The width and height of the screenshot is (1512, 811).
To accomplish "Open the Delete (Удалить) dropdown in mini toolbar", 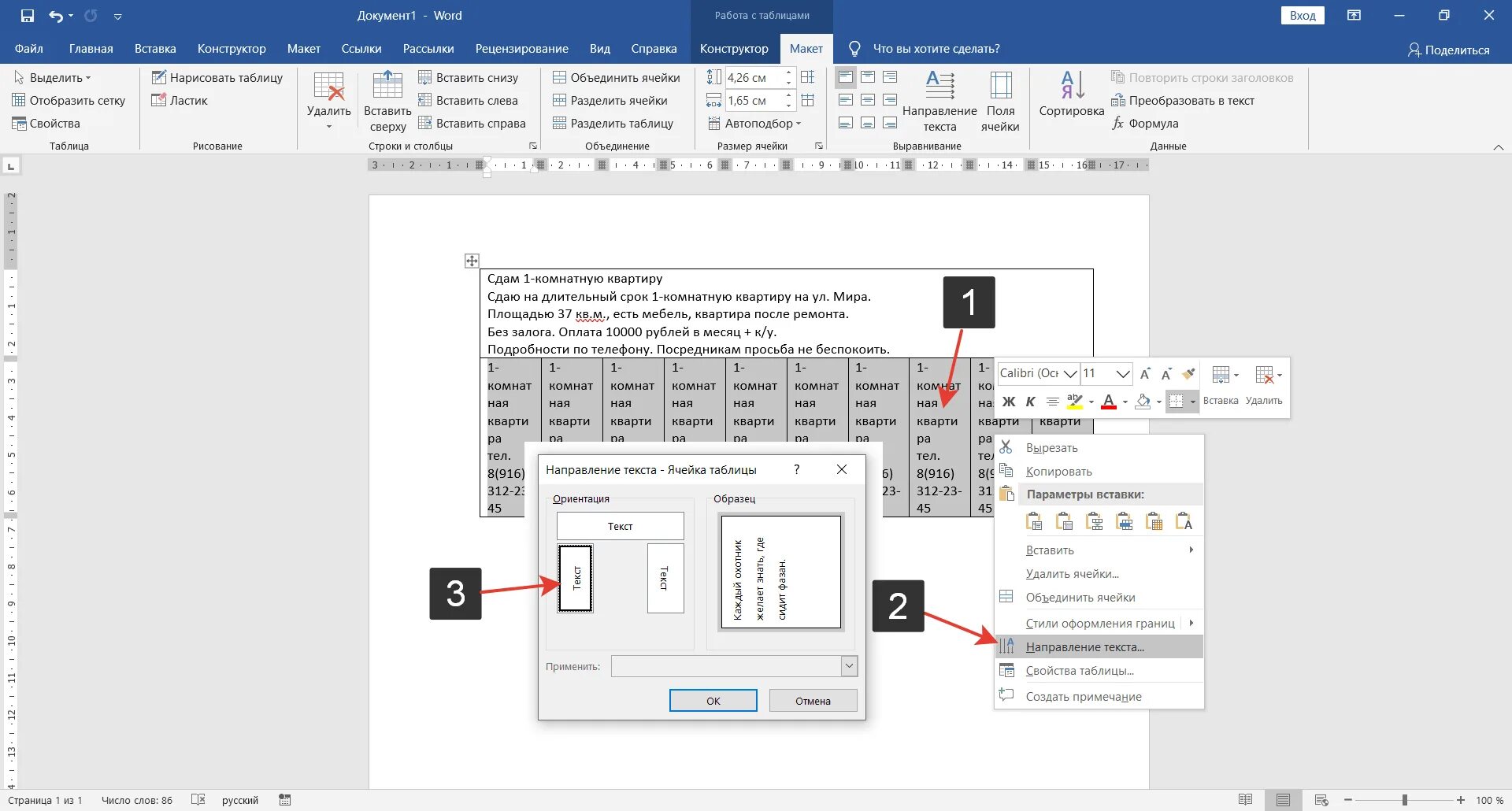I will pos(1264,385).
